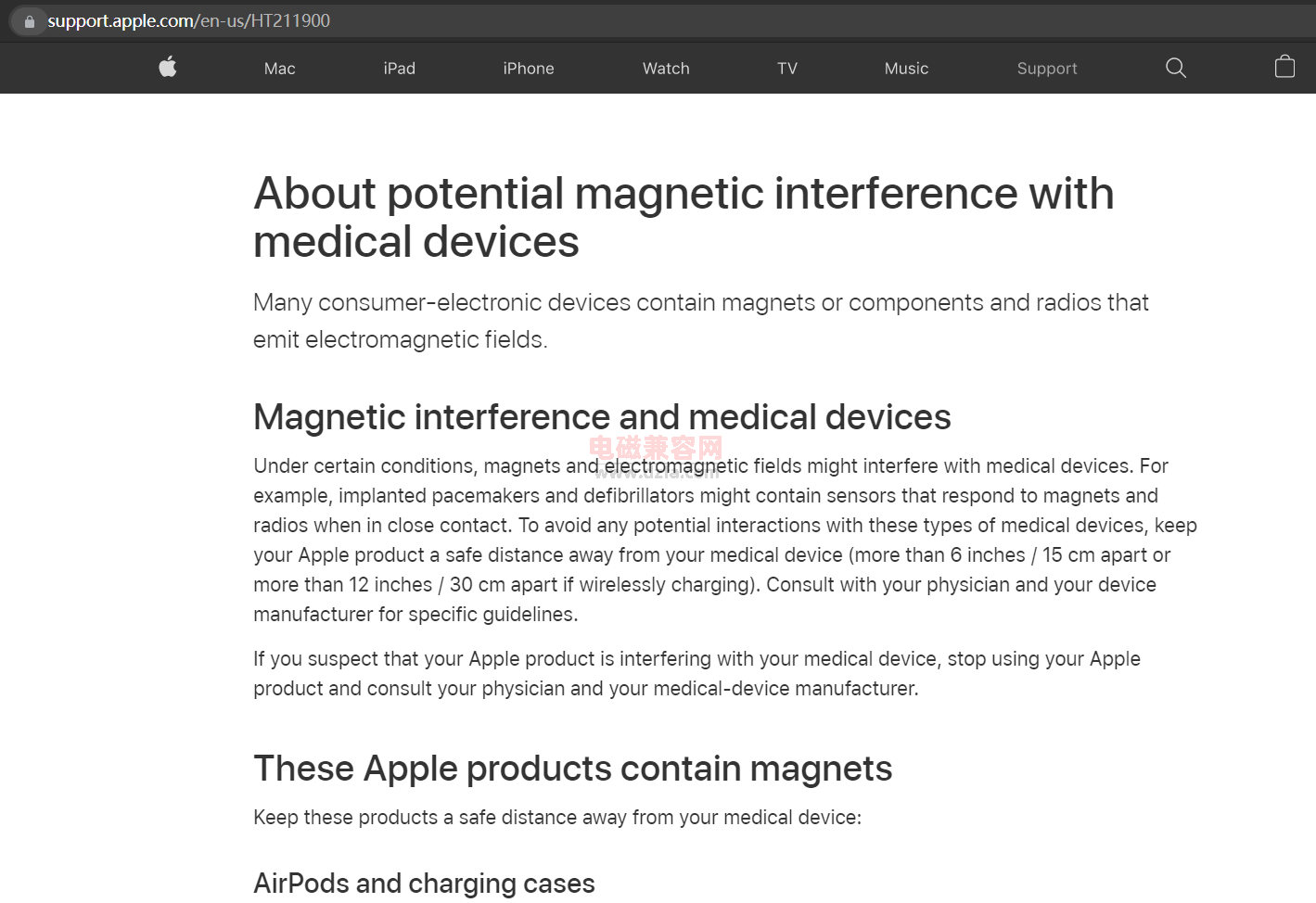Open the shopping bag icon

[1284, 67]
